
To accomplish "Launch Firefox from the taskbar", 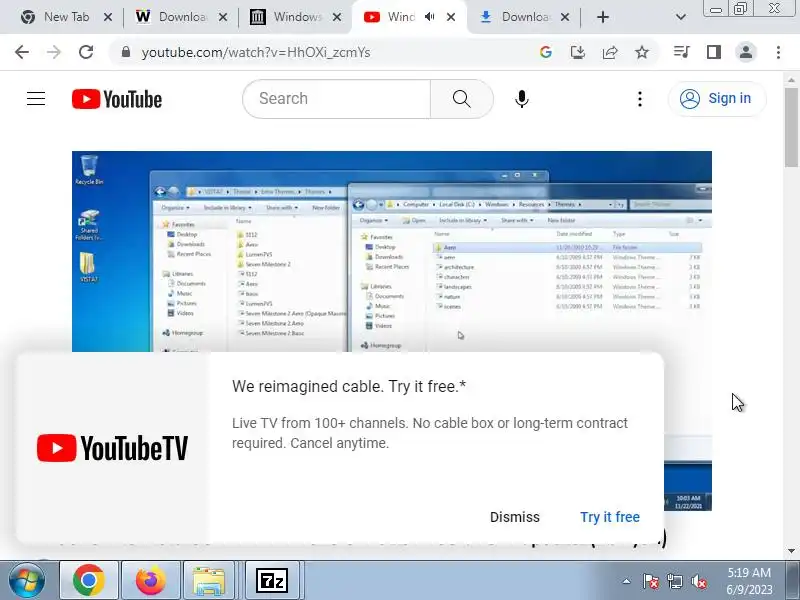I will coord(151,581).
